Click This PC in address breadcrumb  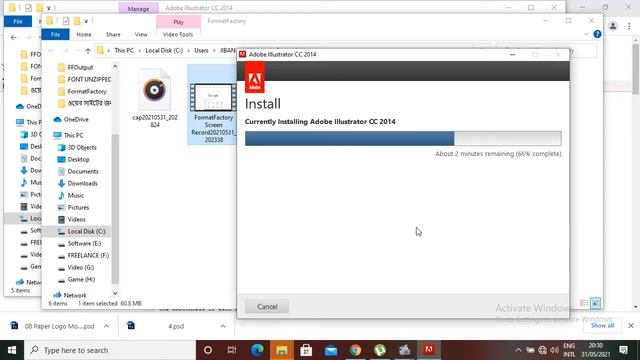[x=124, y=51]
